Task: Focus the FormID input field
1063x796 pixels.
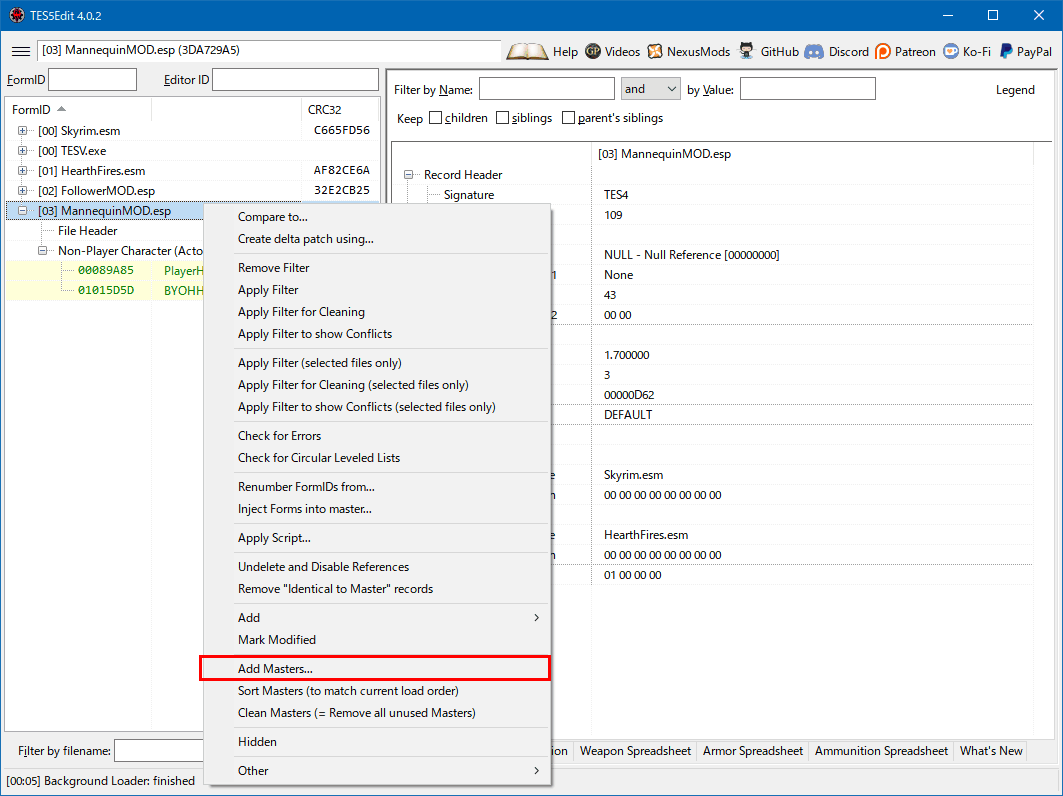Action: tap(93, 79)
